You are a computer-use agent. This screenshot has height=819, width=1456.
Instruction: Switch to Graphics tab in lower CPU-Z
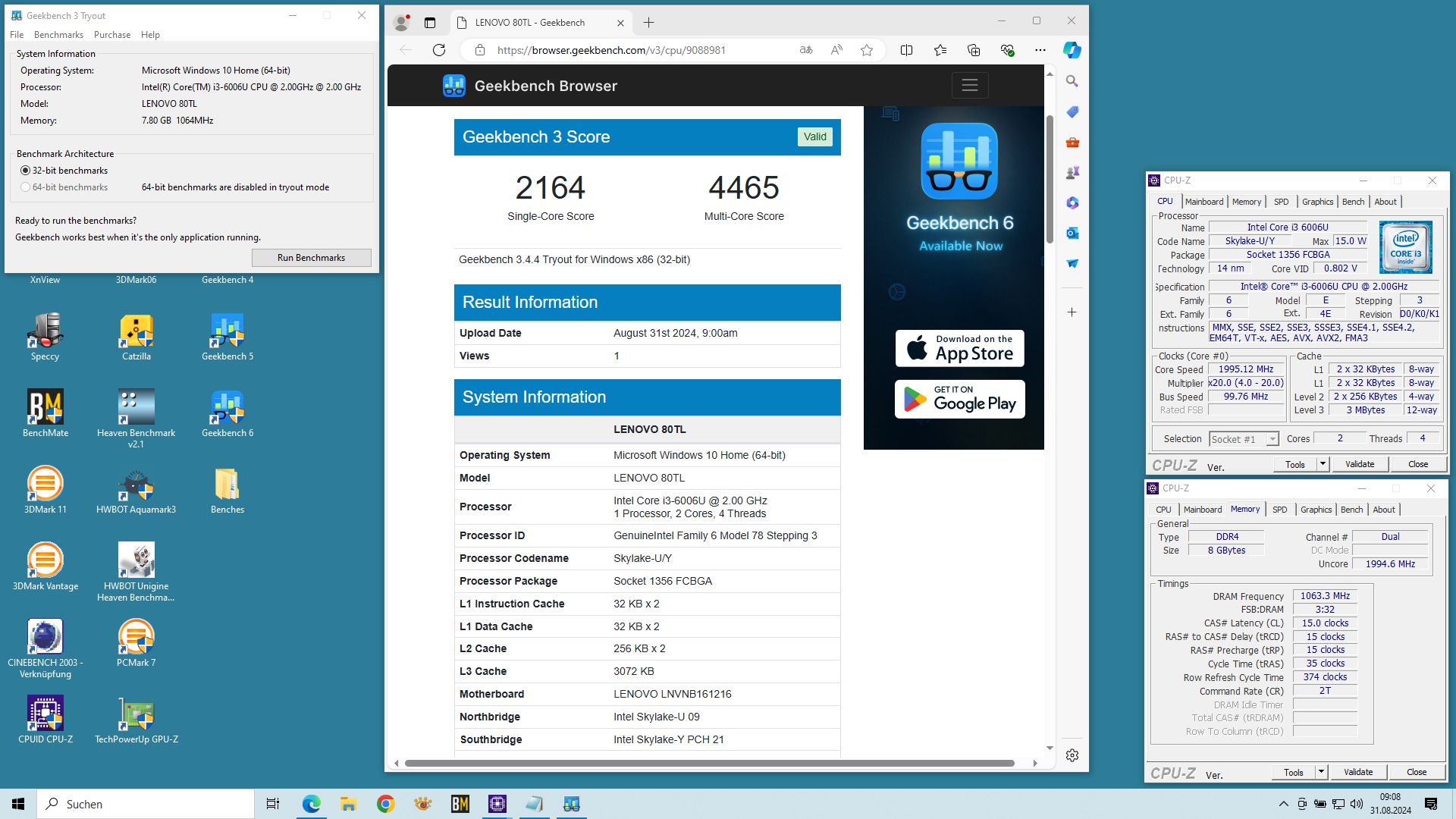tap(1316, 510)
